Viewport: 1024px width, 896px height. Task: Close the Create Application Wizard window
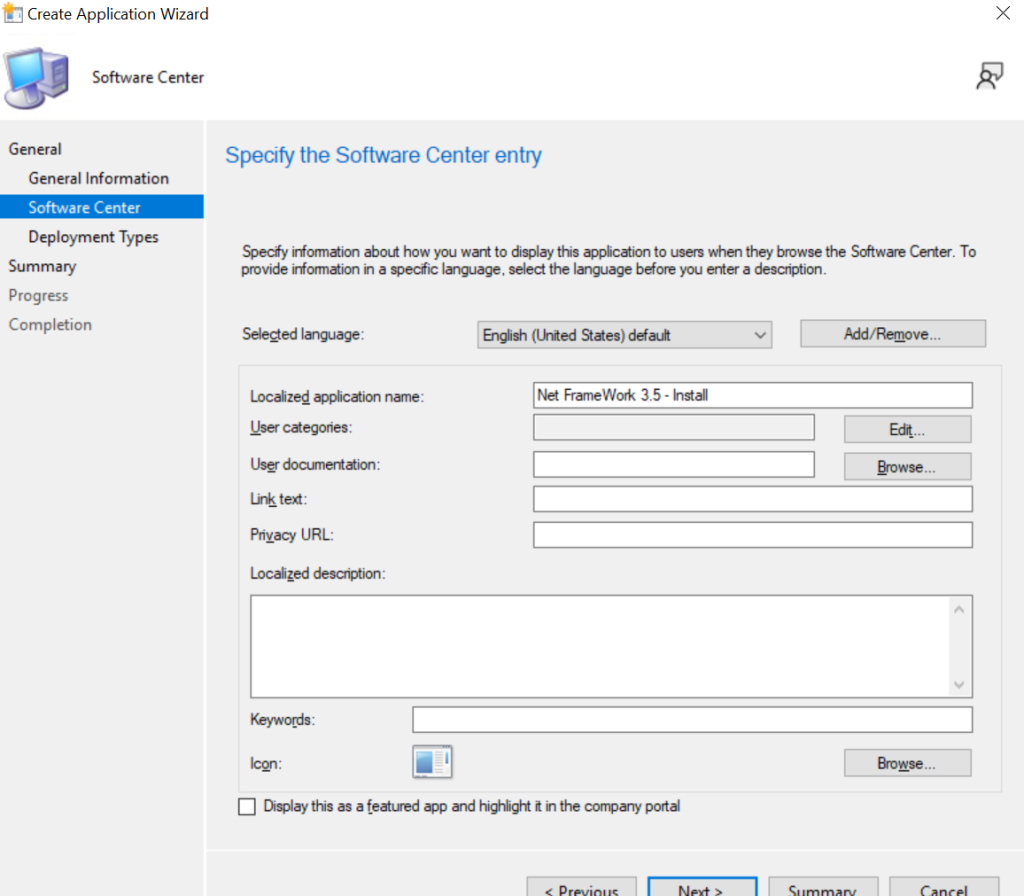[1003, 13]
